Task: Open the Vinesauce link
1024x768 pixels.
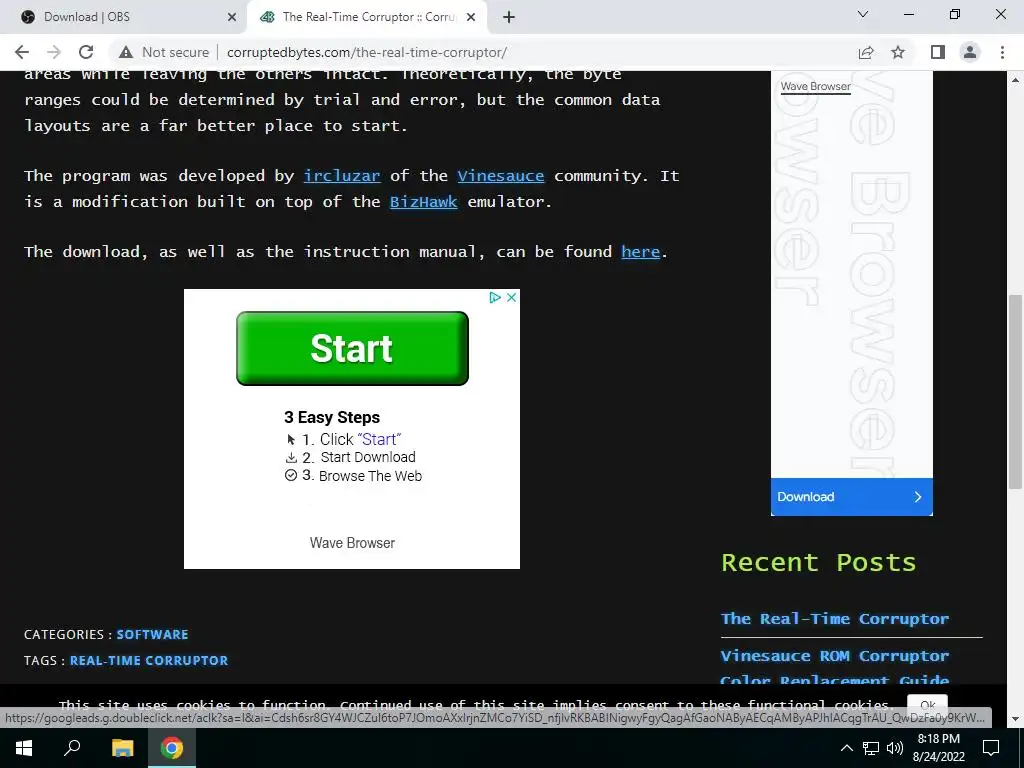Action: (500, 176)
